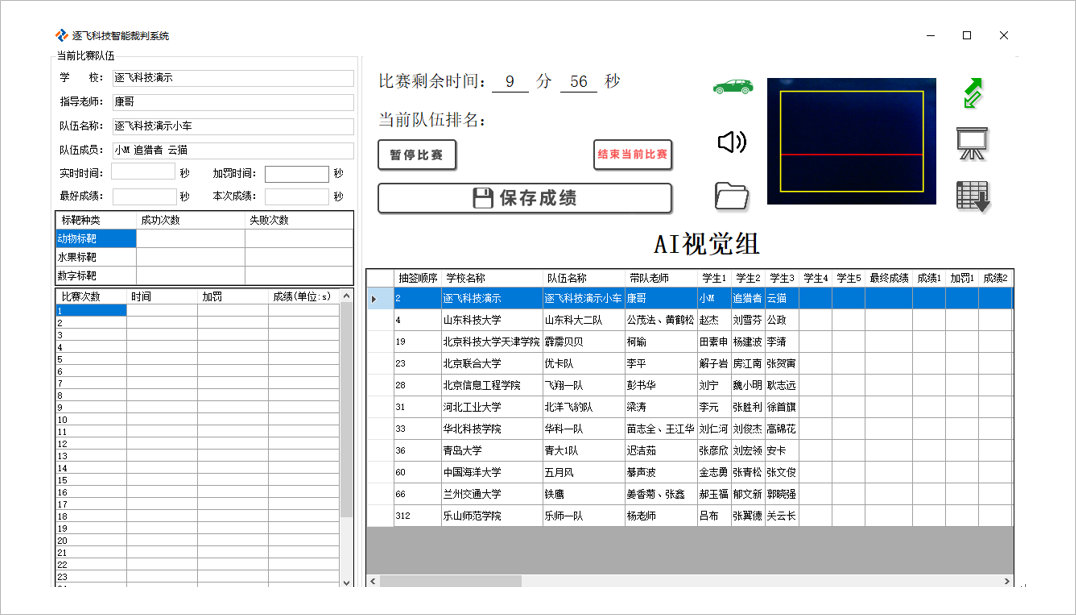Click the 队伍名称 column header

583,278
